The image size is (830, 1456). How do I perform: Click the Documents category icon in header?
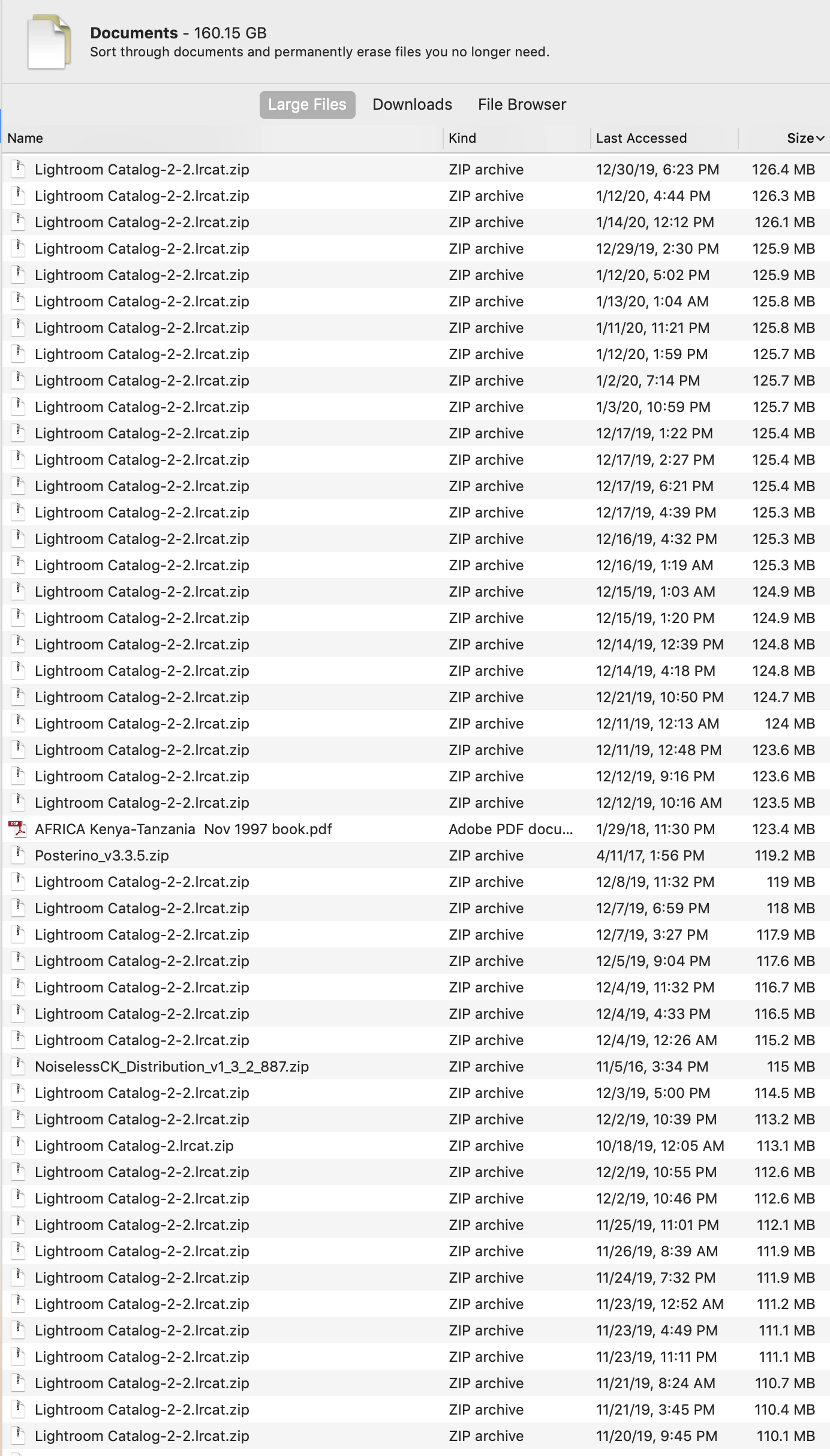coord(49,41)
